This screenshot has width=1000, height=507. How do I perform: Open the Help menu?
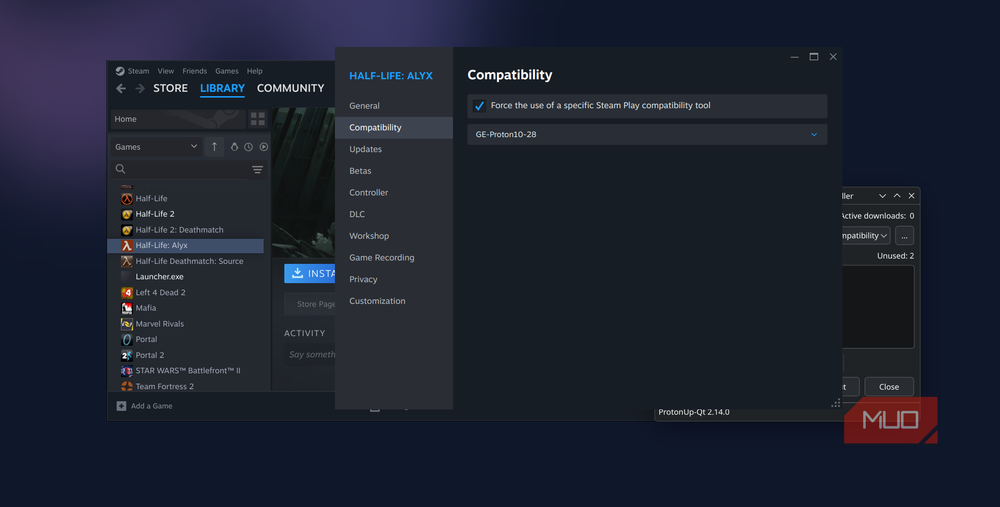pyautogui.click(x=254, y=71)
